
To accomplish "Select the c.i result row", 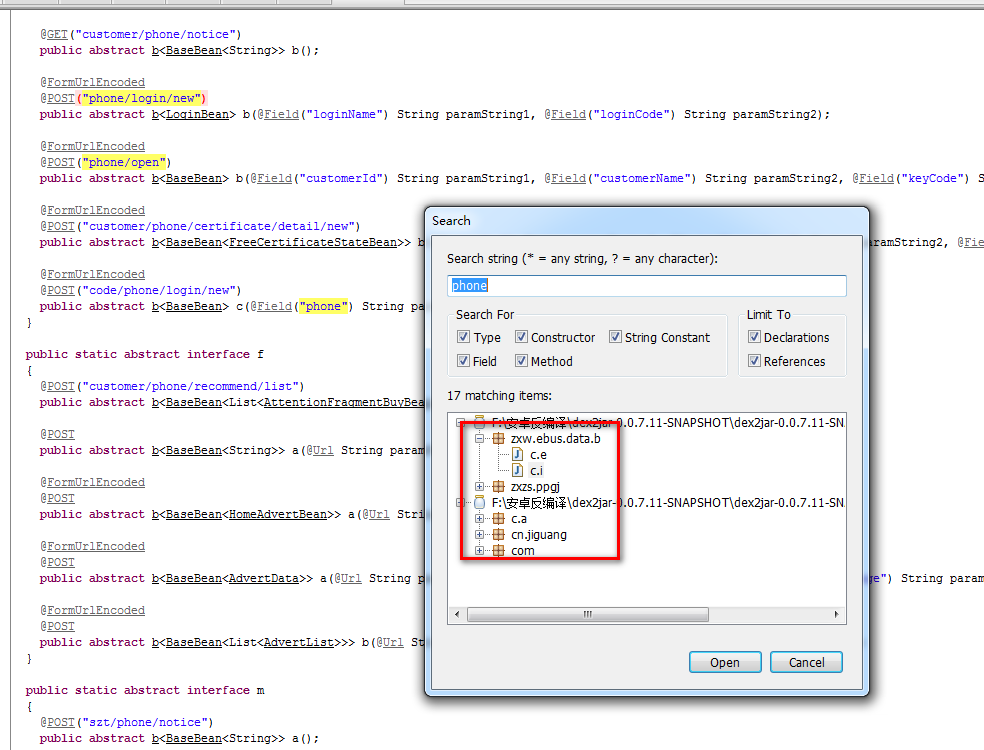I will [536, 471].
